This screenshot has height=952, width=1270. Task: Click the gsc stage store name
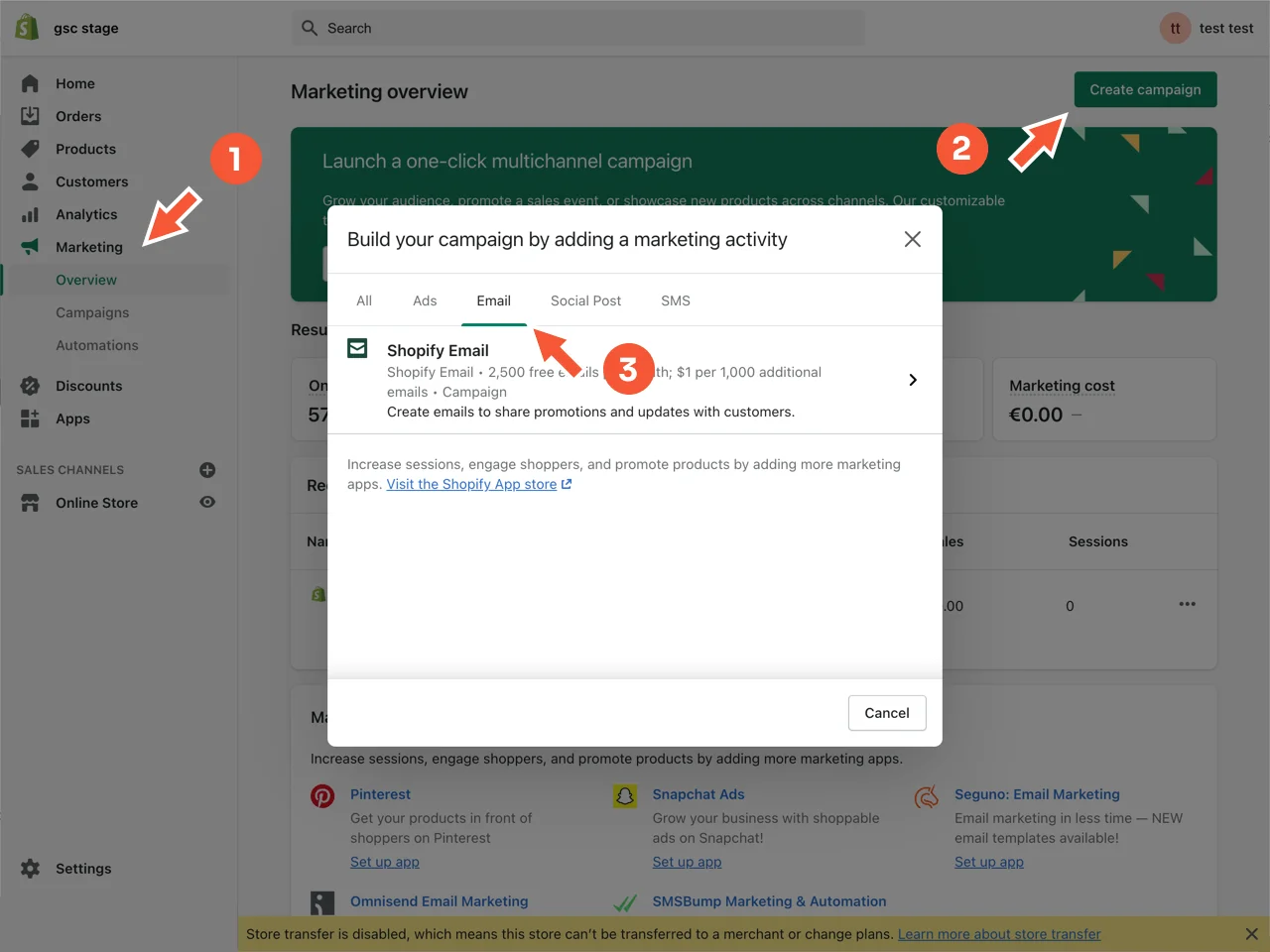pyautogui.click(x=86, y=28)
